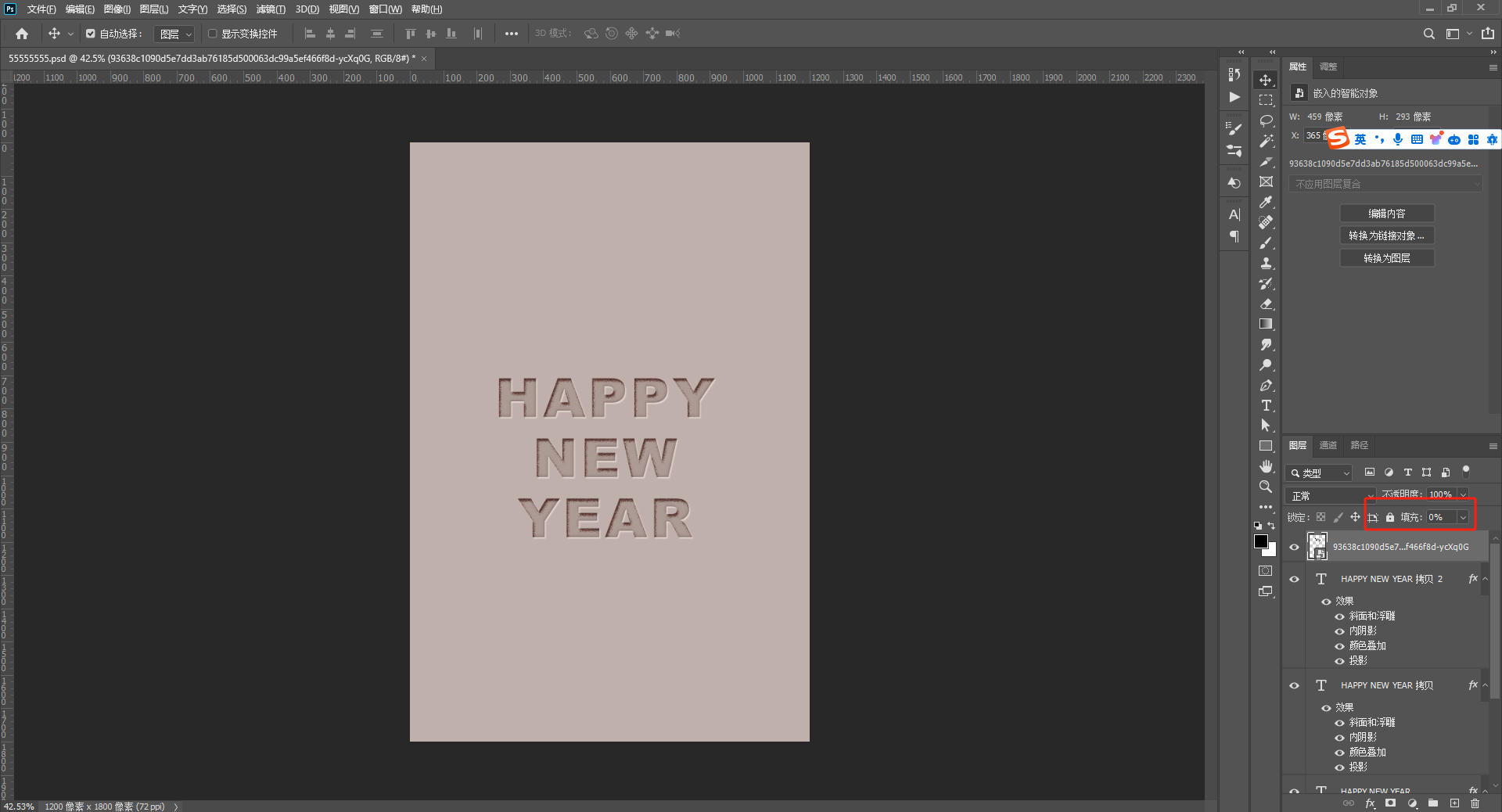Open the 填充 fill percentage dropdown
This screenshot has height=812, width=1502.
[1462, 517]
